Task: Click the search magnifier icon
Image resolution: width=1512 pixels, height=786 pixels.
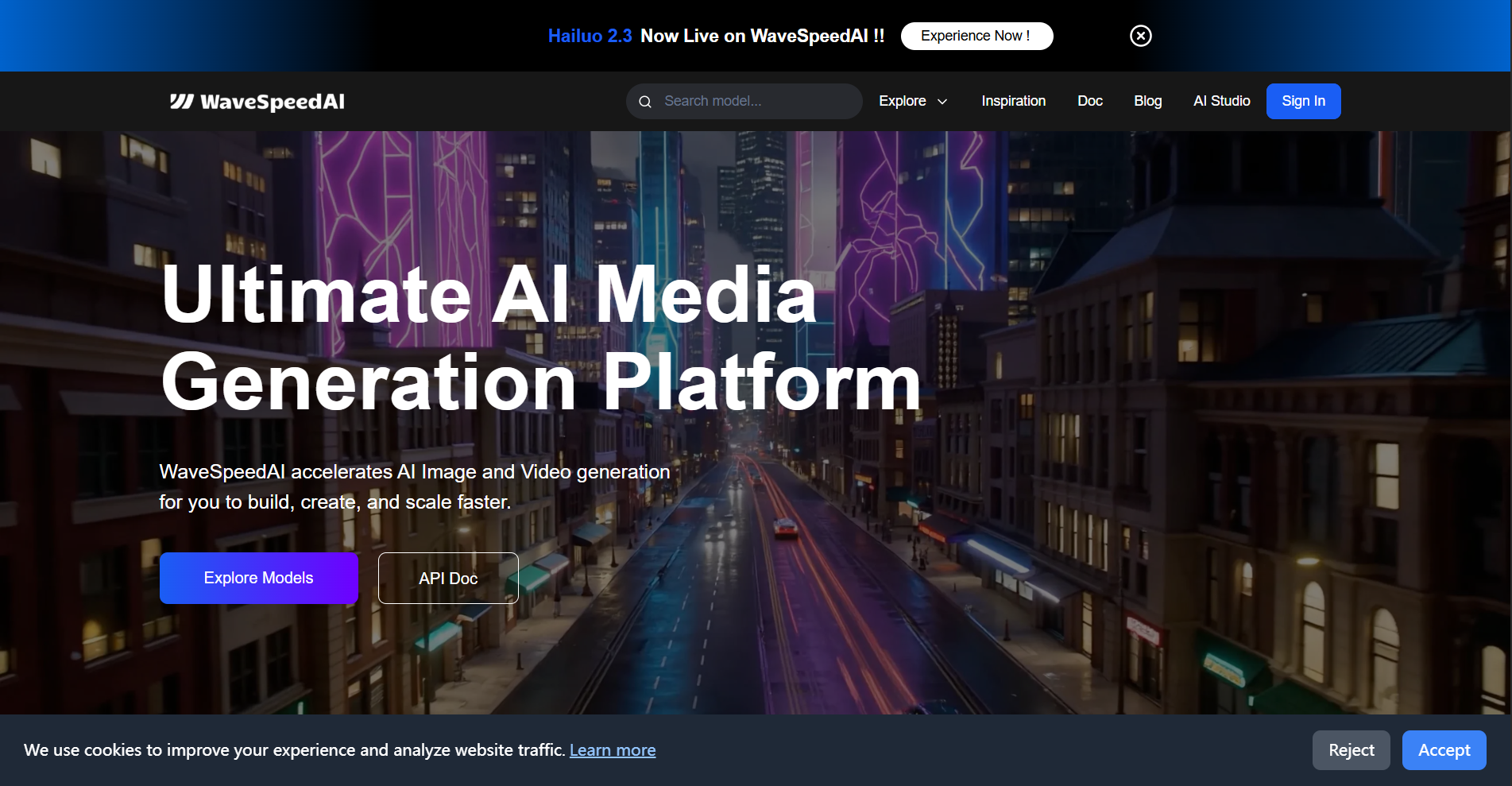Action: [645, 102]
